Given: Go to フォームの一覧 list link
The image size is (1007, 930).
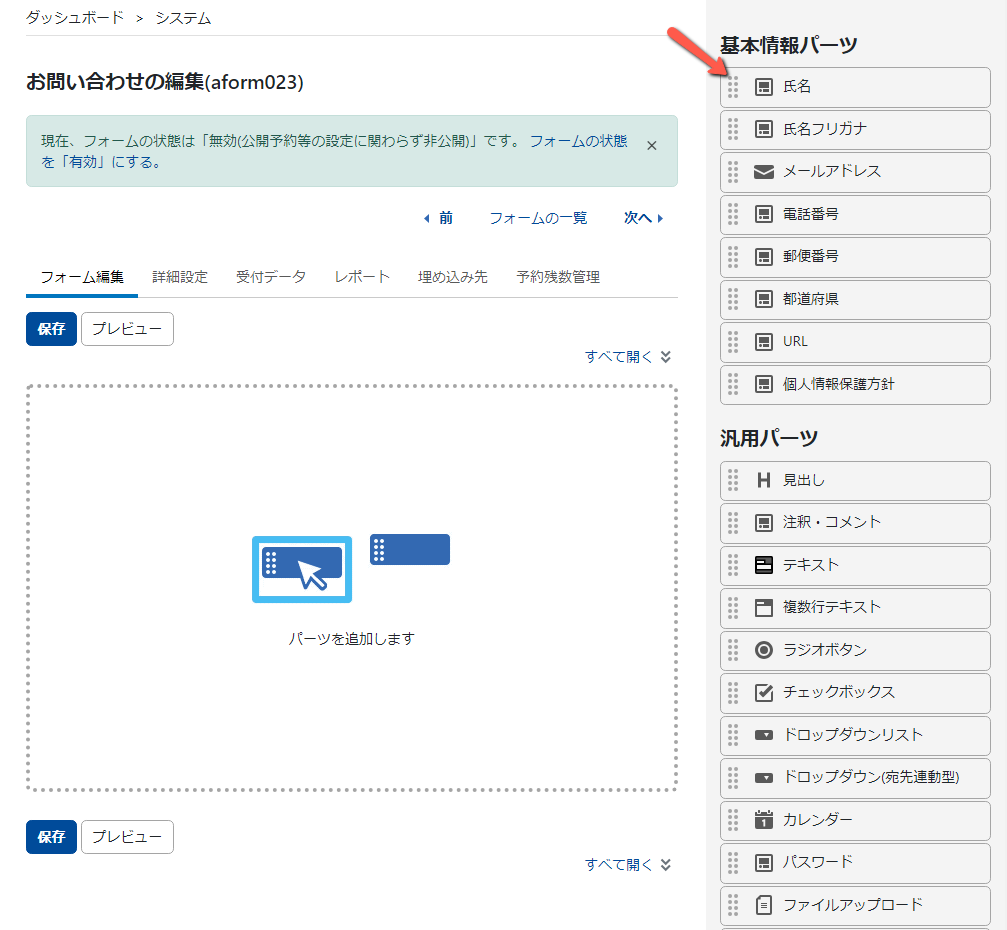Looking at the screenshot, I should coord(538,218).
